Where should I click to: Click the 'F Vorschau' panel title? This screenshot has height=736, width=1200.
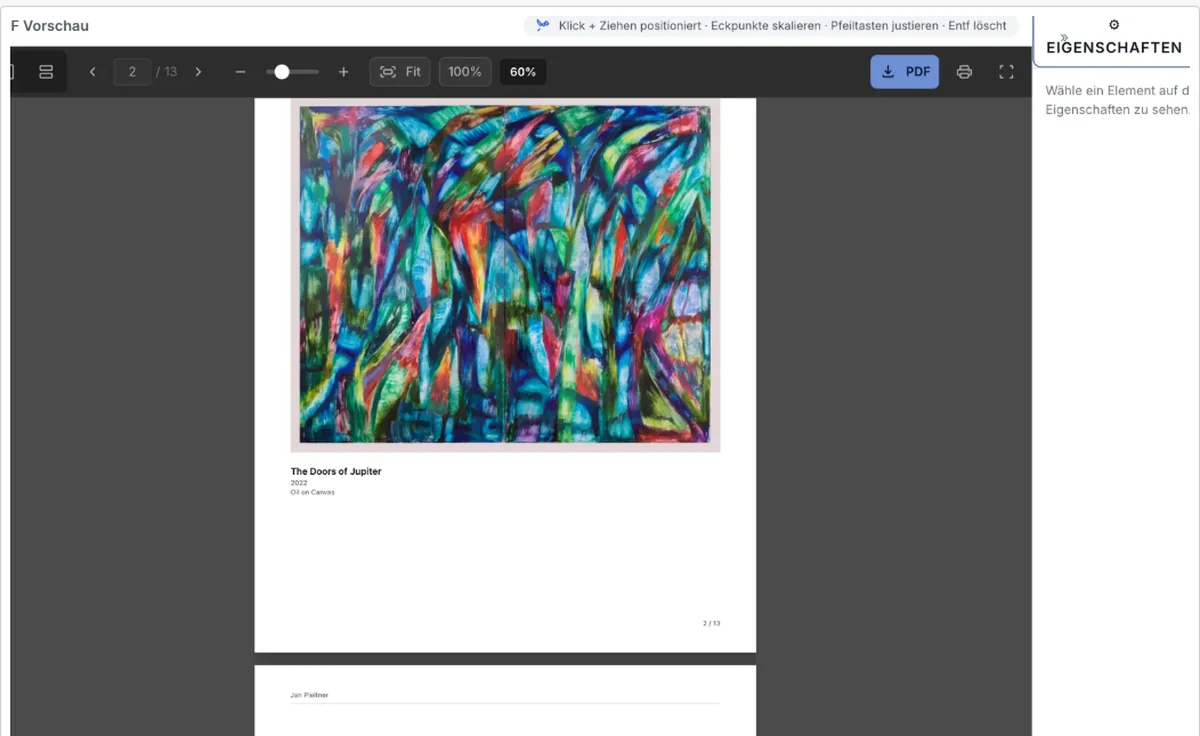coord(50,26)
